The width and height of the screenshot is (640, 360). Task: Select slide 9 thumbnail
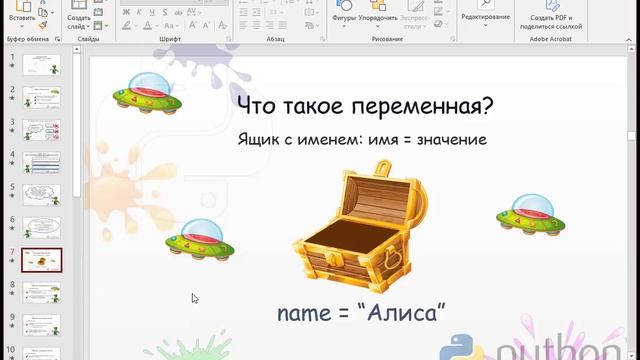(x=42, y=325)
